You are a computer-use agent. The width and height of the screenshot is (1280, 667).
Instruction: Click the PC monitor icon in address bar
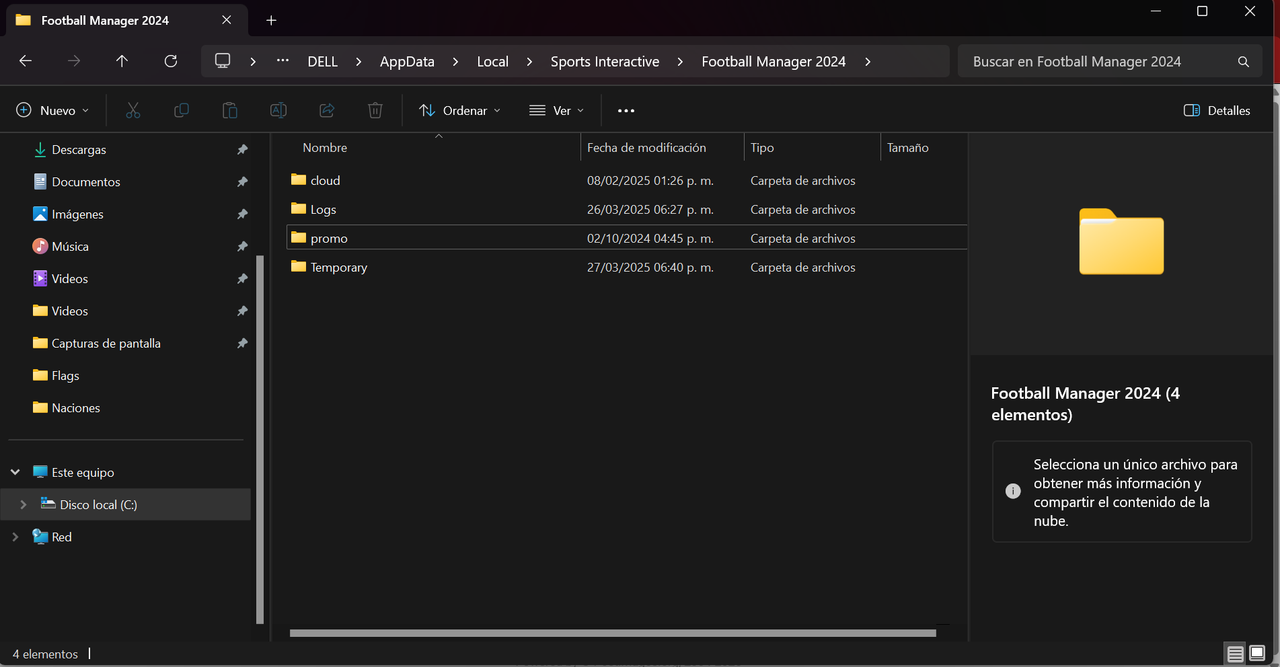[x=223, y=61]
